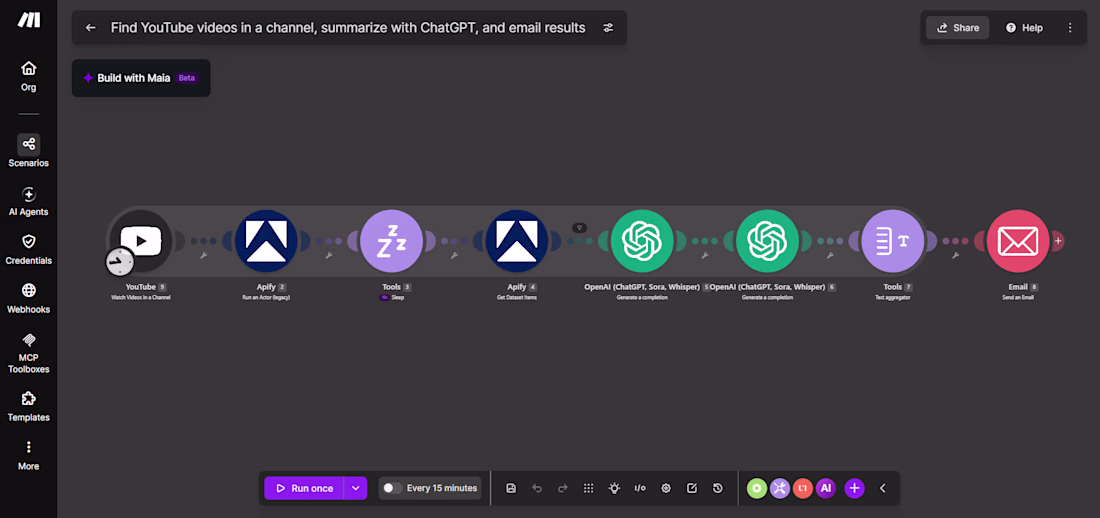Open Scenarios in the sidebar
Viewport: 1100px width, 518px height.
coord(29,151)
